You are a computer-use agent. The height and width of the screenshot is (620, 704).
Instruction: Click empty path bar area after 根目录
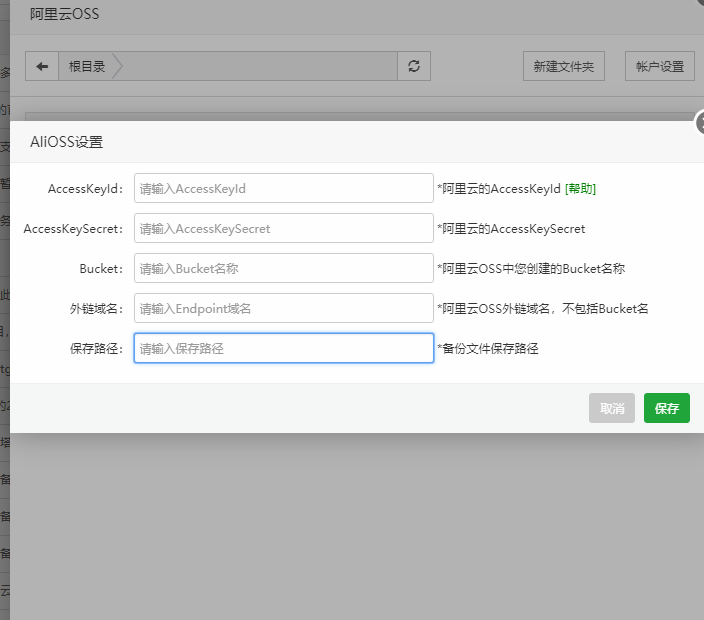click(260, 67)
